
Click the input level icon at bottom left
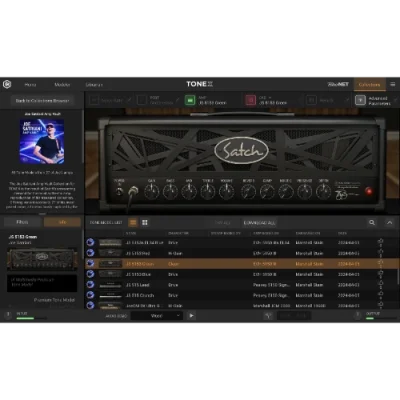(9, 315)
